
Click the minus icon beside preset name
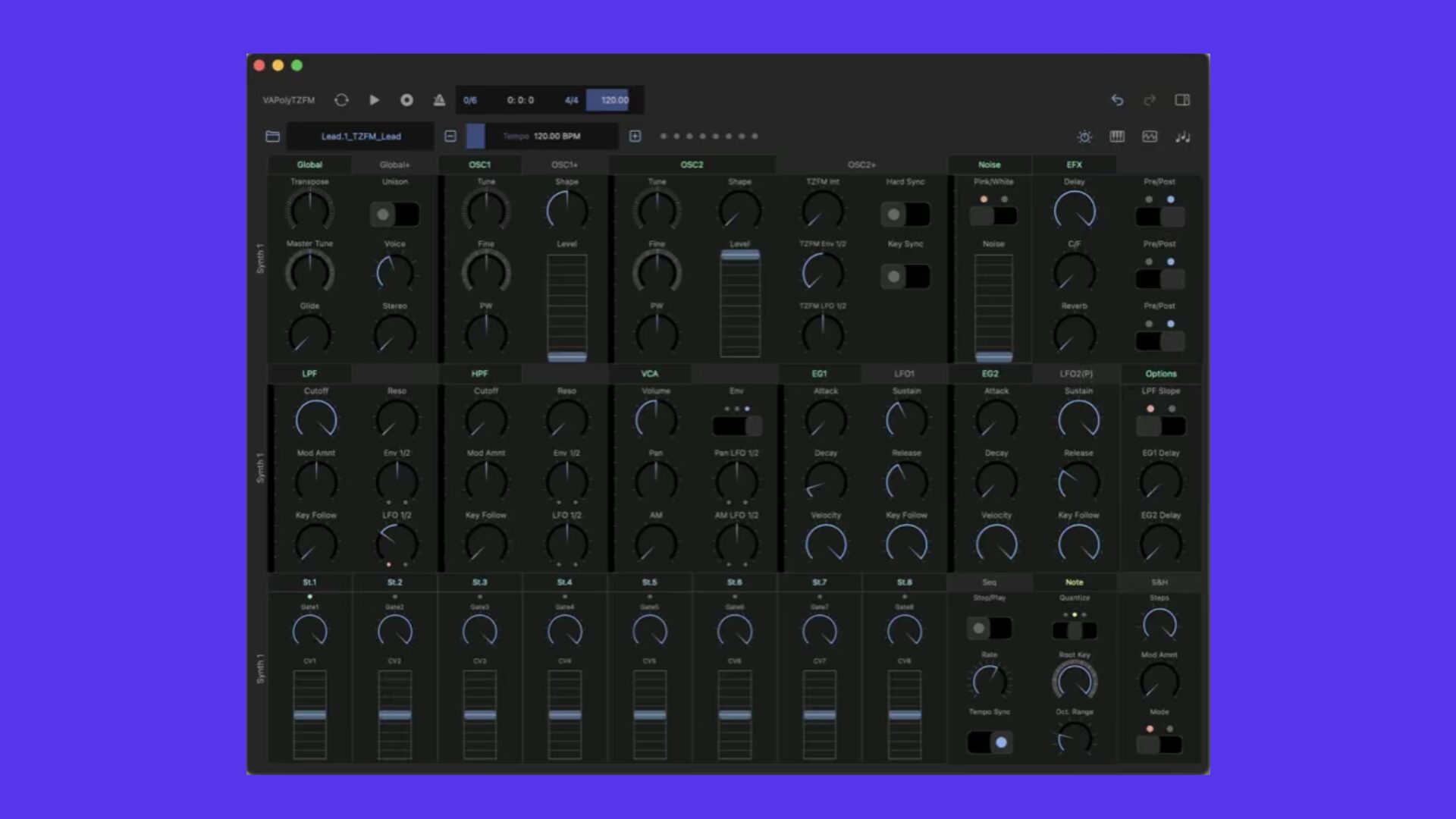pyautogui.click(x=450, y=136)
